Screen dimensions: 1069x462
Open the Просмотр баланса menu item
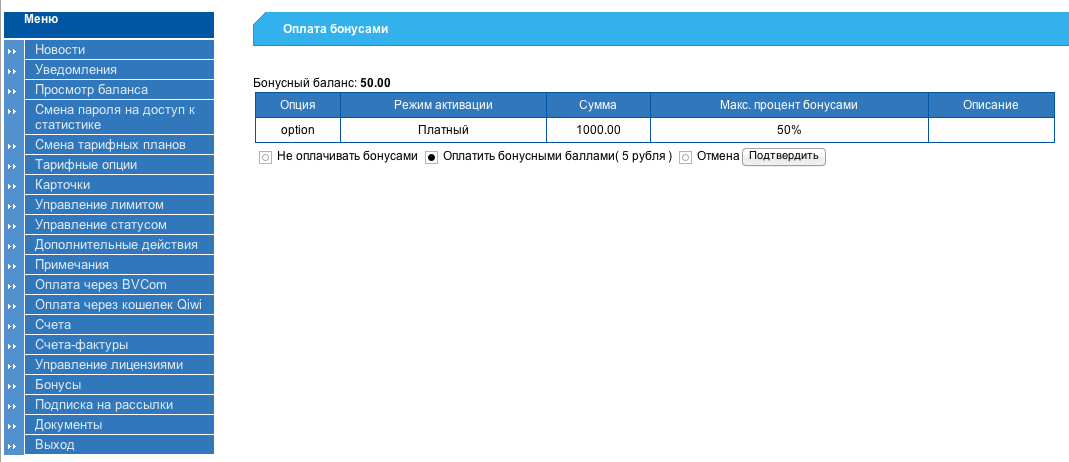(91, 90)
